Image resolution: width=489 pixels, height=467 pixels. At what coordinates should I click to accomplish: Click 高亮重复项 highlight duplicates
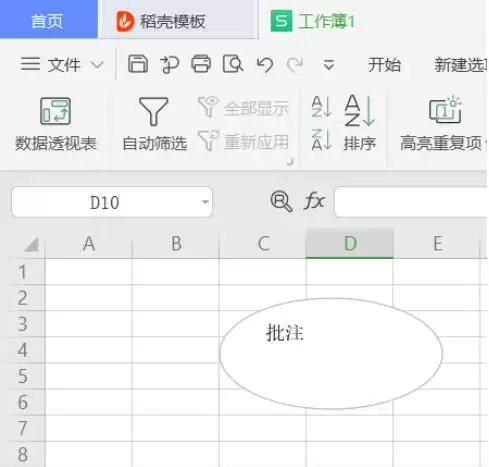point(442,124)
